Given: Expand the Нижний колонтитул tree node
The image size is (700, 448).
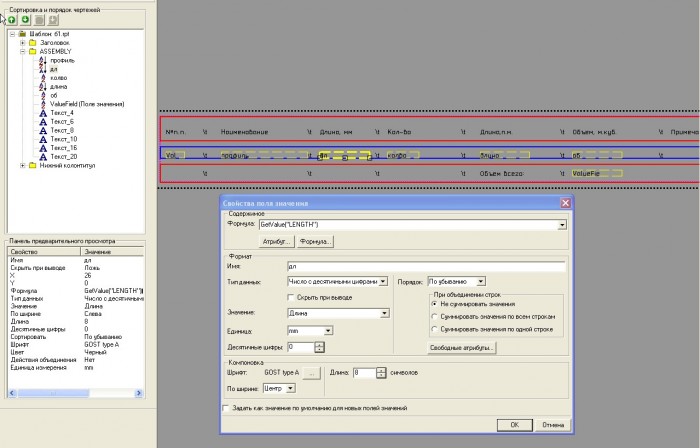Looking at the screenshot, I should point(23,166).
